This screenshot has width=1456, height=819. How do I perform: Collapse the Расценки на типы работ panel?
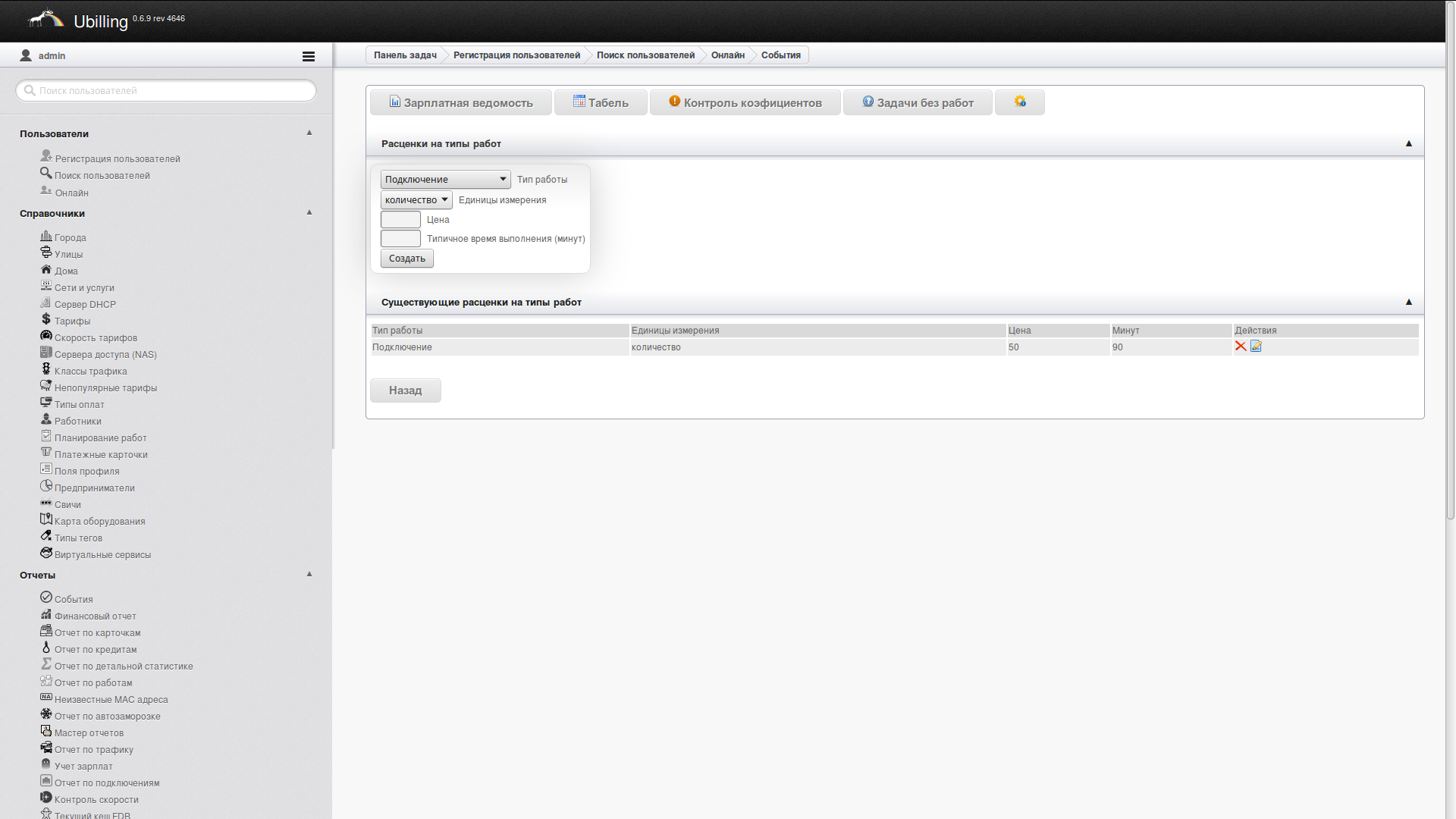coord(1409,143)
